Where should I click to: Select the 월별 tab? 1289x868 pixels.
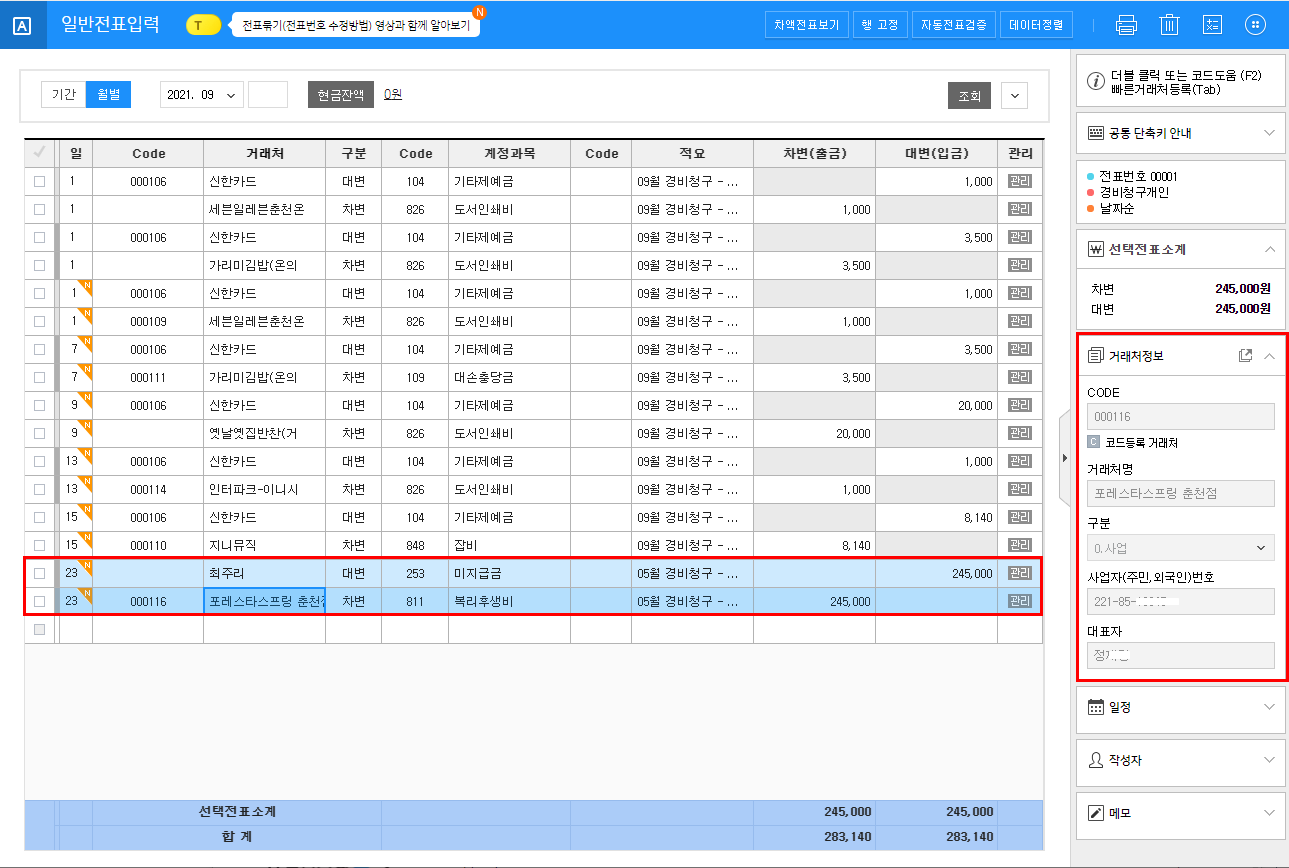pyautogui.click(x=108, y=95)
